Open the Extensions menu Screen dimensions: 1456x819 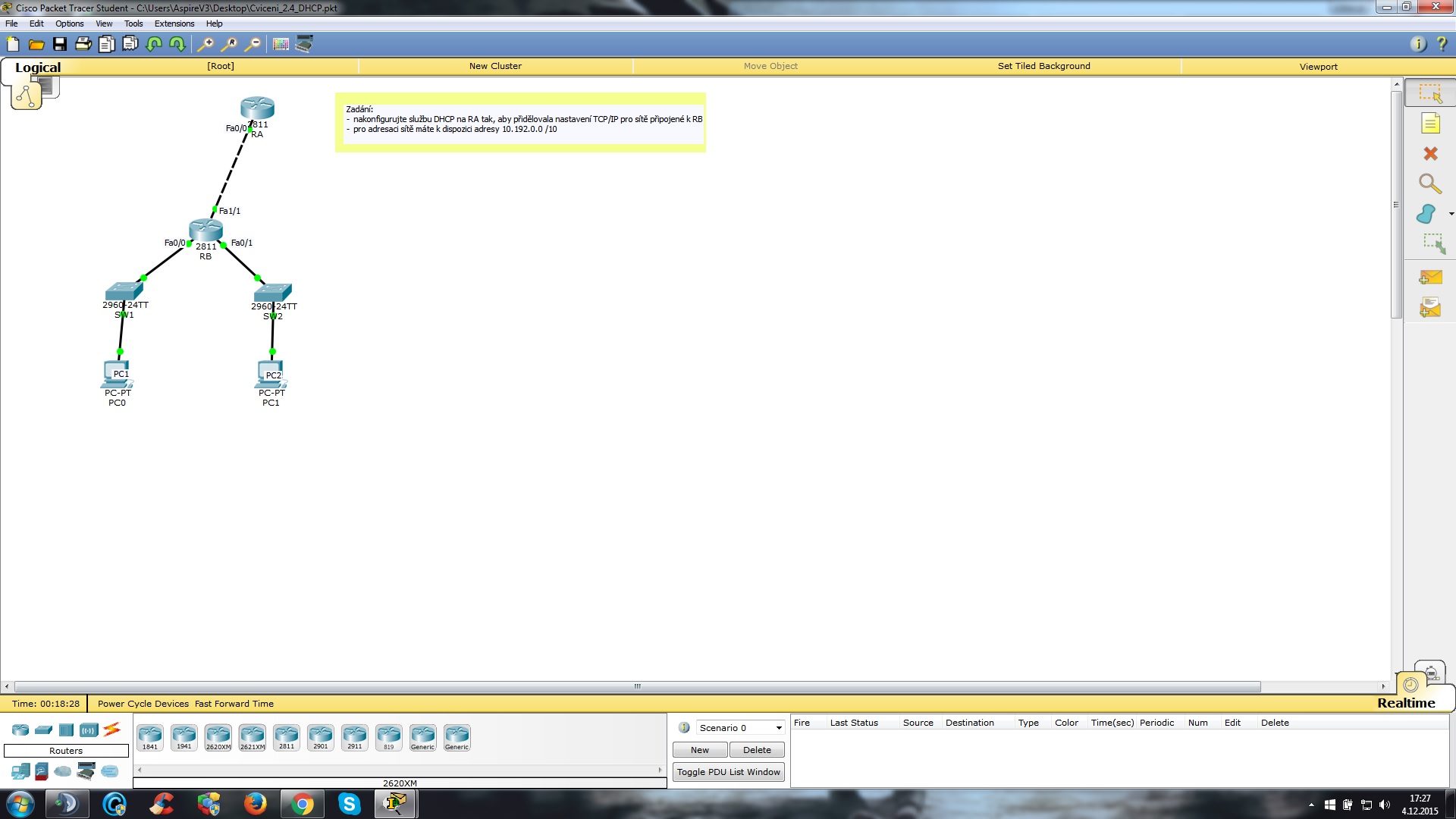pos(174,24)
